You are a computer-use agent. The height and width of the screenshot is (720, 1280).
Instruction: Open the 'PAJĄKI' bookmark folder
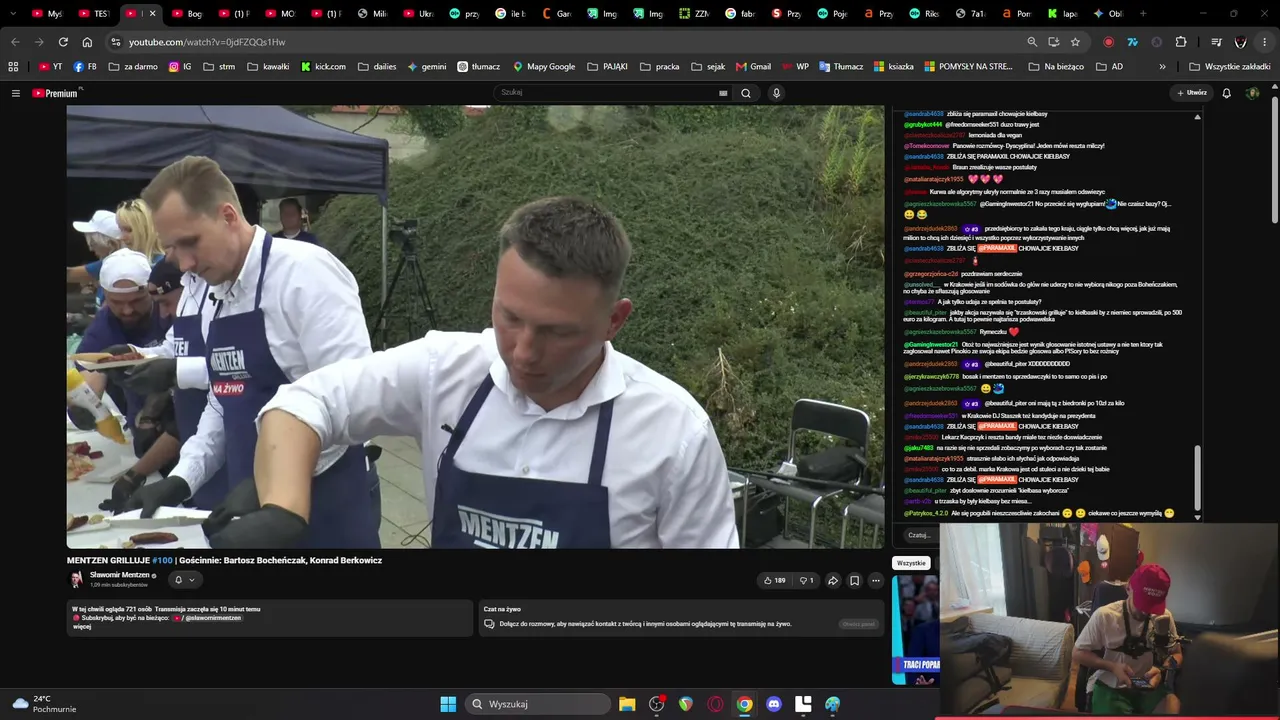coord(608,67)
